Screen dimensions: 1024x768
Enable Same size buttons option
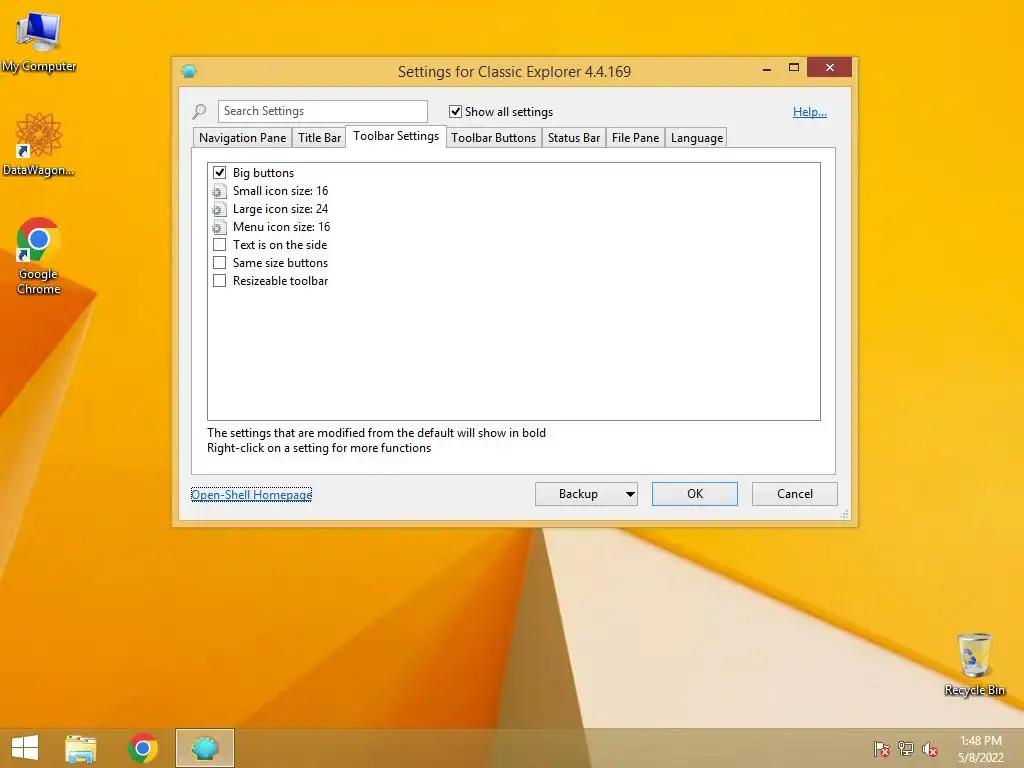coord(219,263)
